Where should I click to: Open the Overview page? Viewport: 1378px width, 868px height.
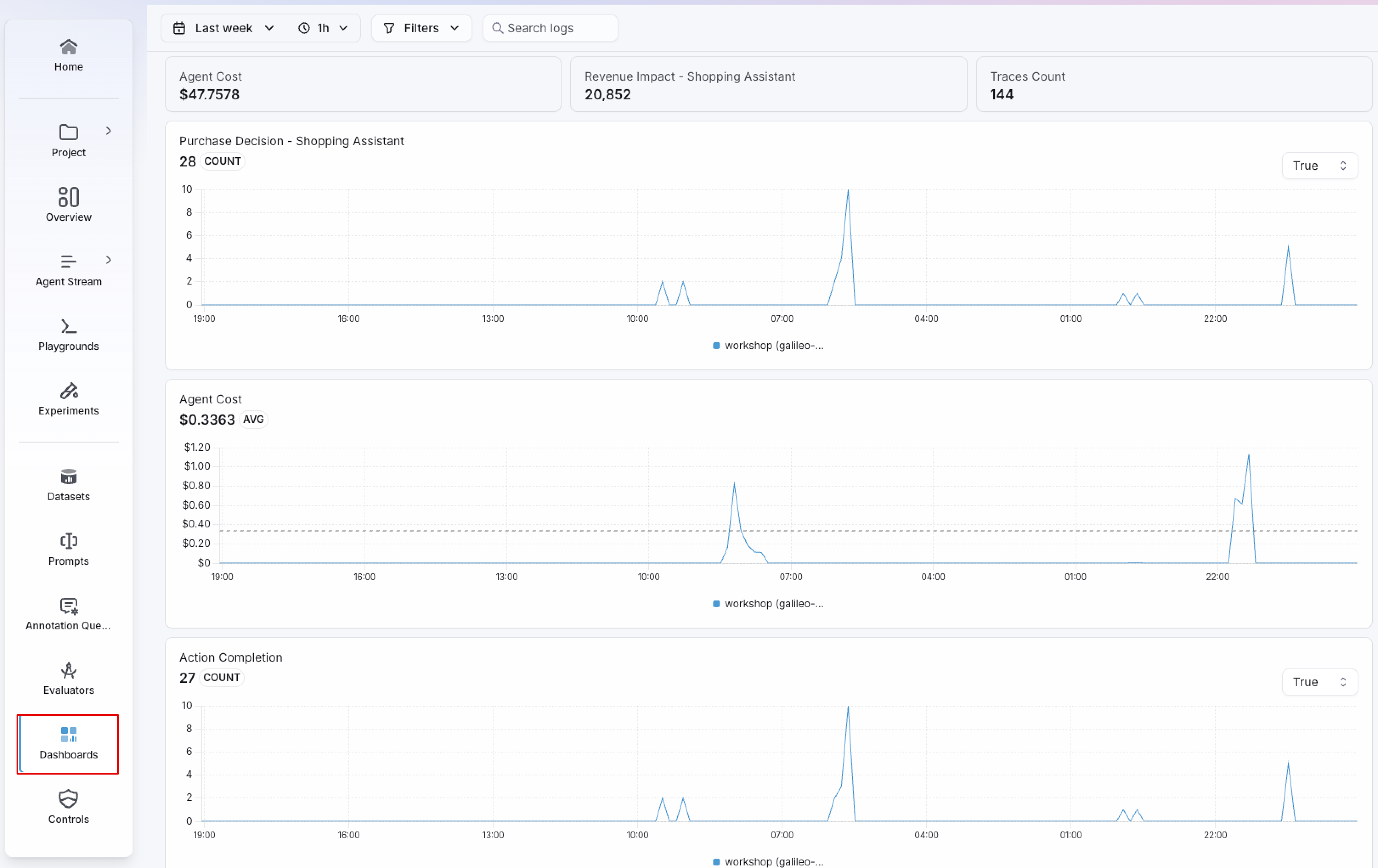(x=69, y=204)
